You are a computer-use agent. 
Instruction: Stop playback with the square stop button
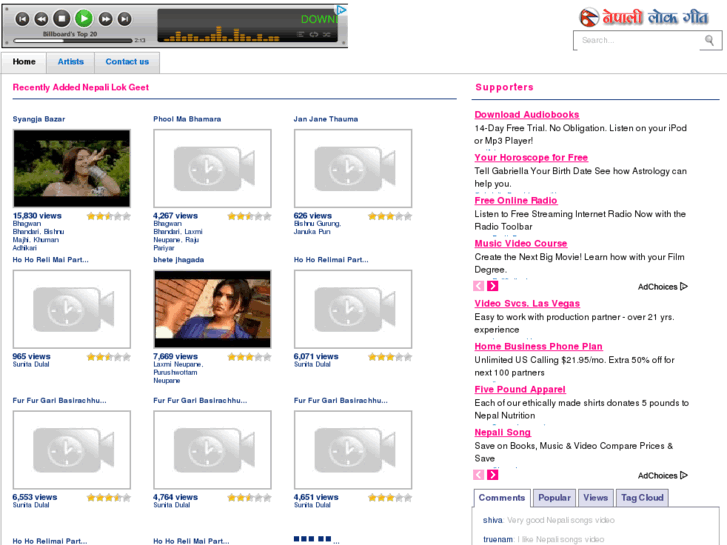(62, 18)
